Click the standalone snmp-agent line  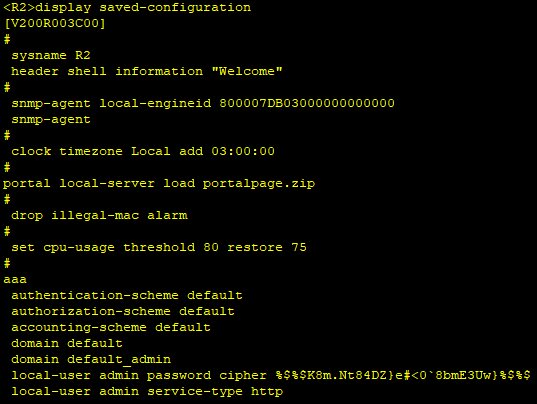(51, 120)
